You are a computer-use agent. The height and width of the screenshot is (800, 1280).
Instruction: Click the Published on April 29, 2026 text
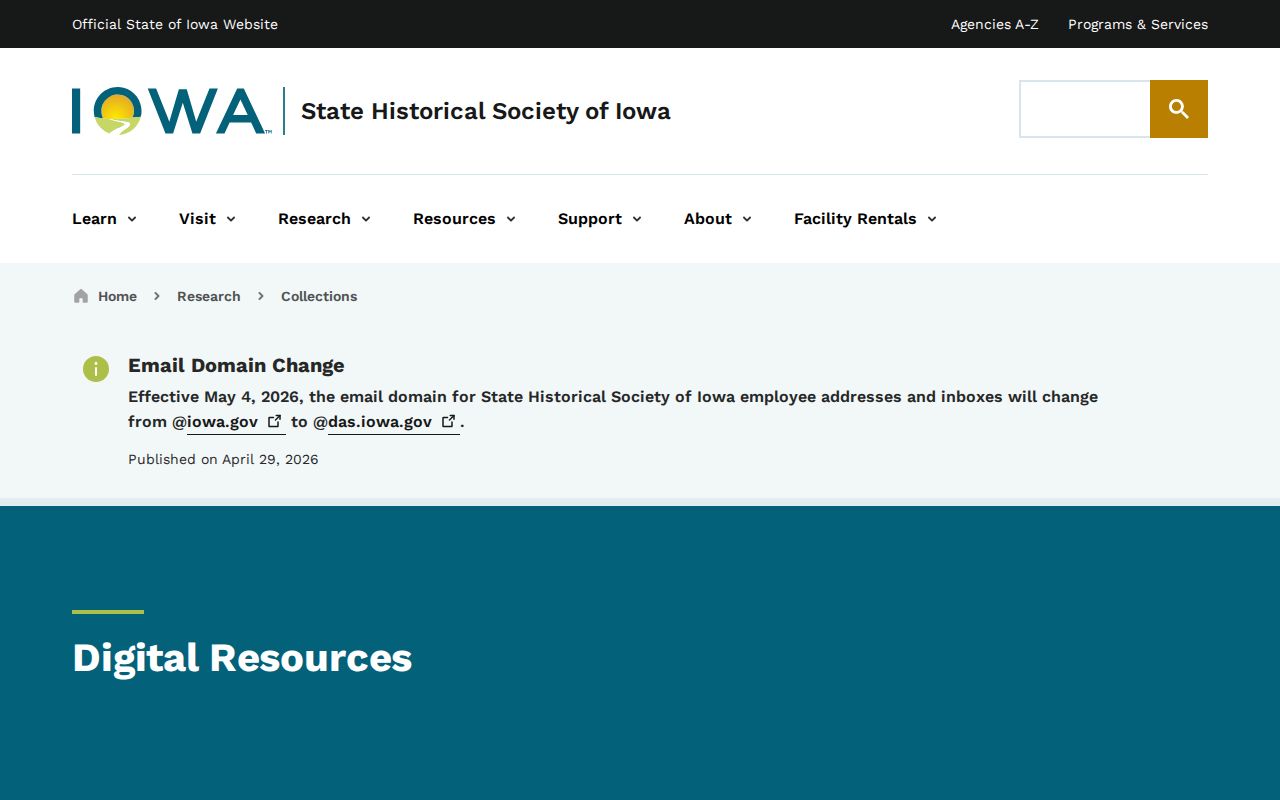click(223, 459)
